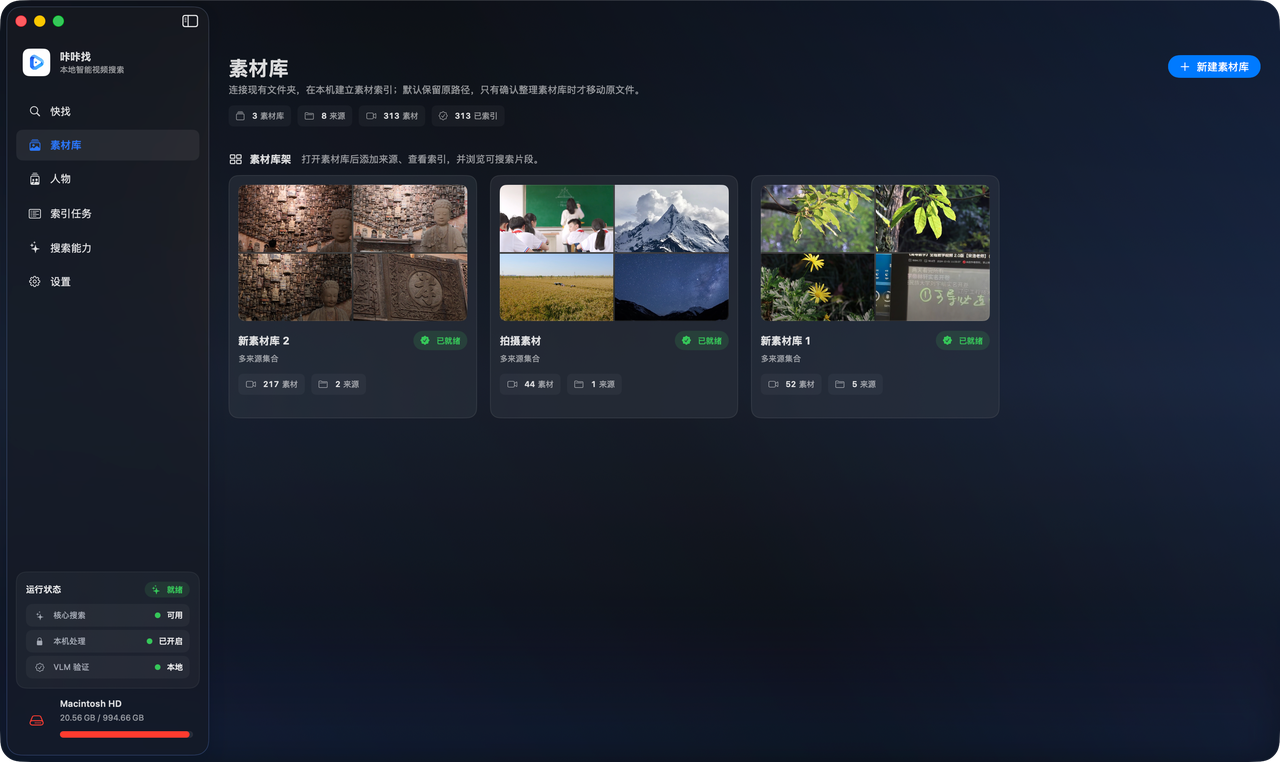Open 设置 gear icon
Image resolution: width=1280 pixels, height=762 pixels.
[35, 282]
